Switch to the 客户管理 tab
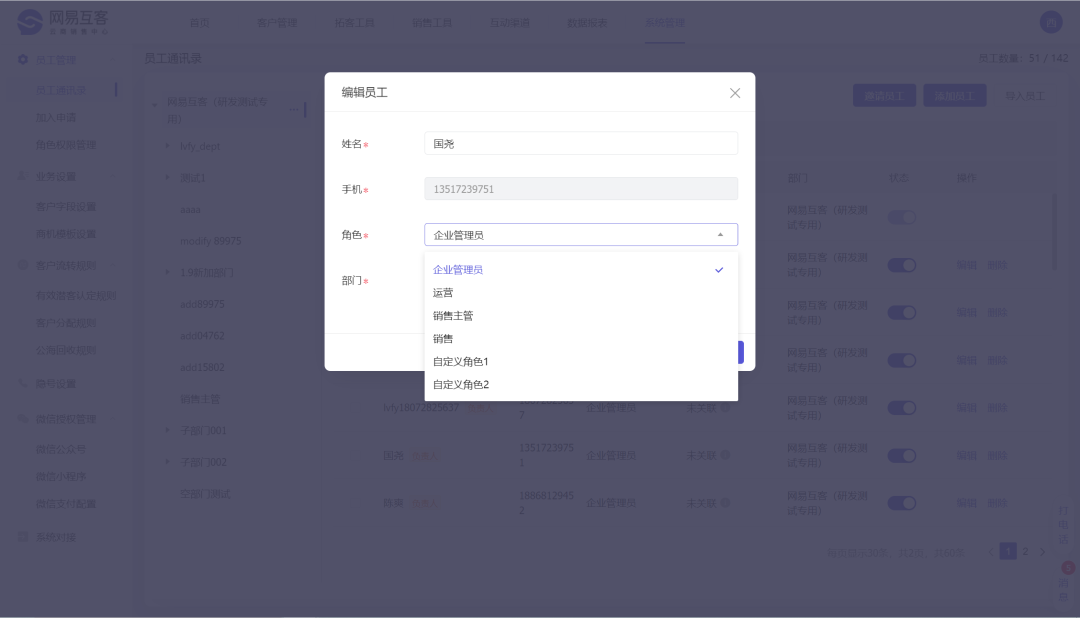1080x618 pixels. coord(276,22)
